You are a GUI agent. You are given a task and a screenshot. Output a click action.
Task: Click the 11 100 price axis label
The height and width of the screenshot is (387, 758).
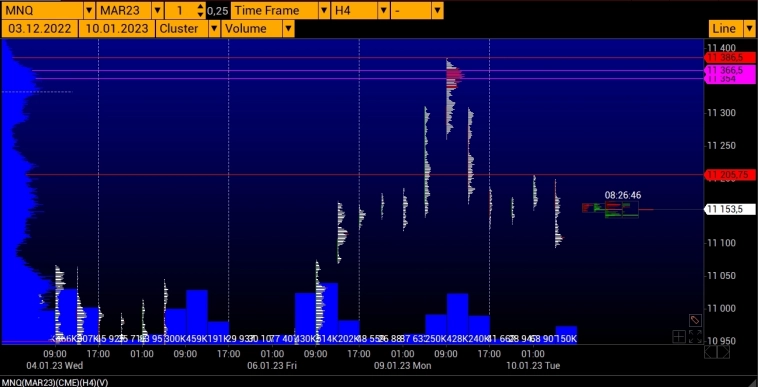pyautogui.click(x=722, y=243)
